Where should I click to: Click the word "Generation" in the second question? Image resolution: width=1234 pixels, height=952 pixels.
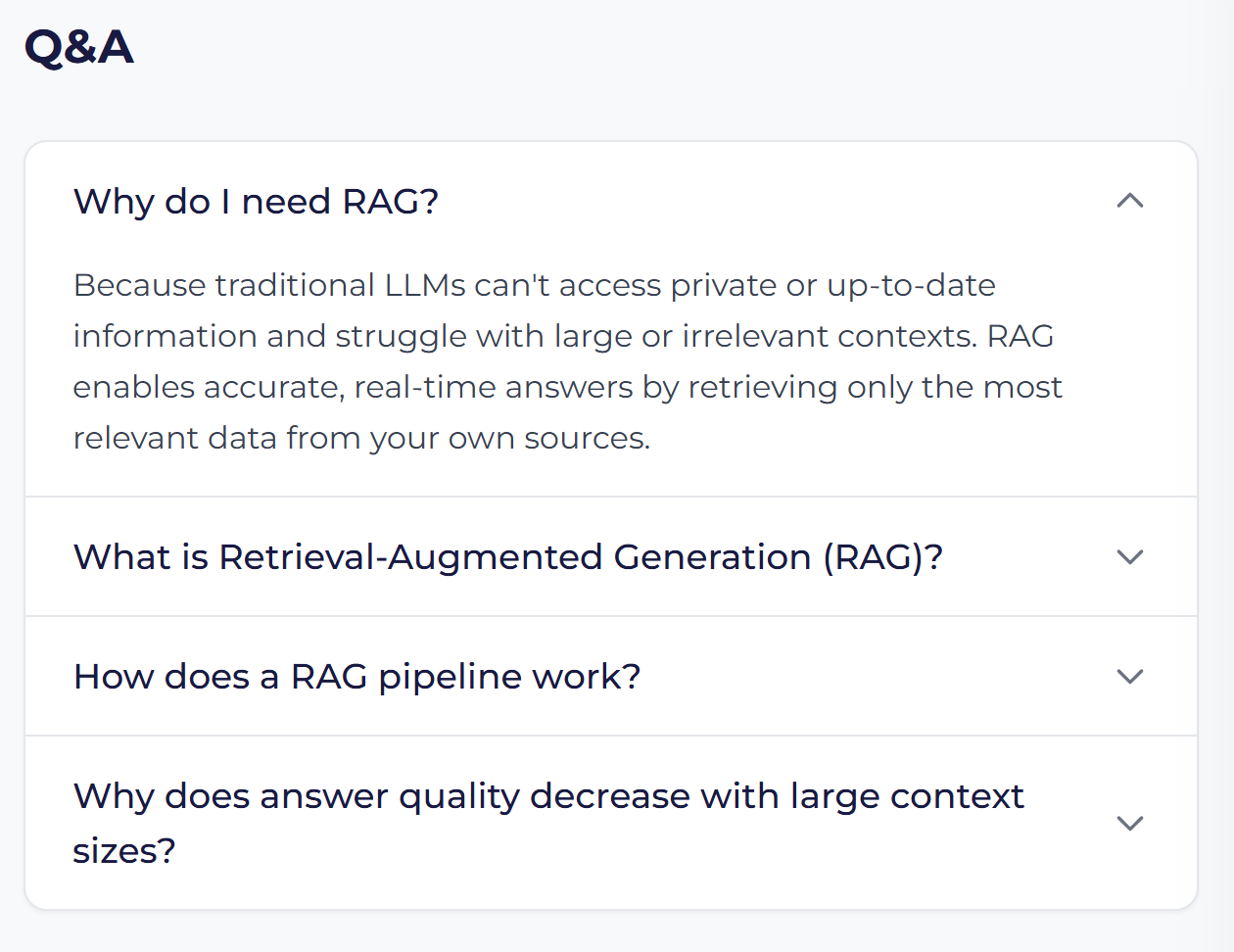coord(712,557)
